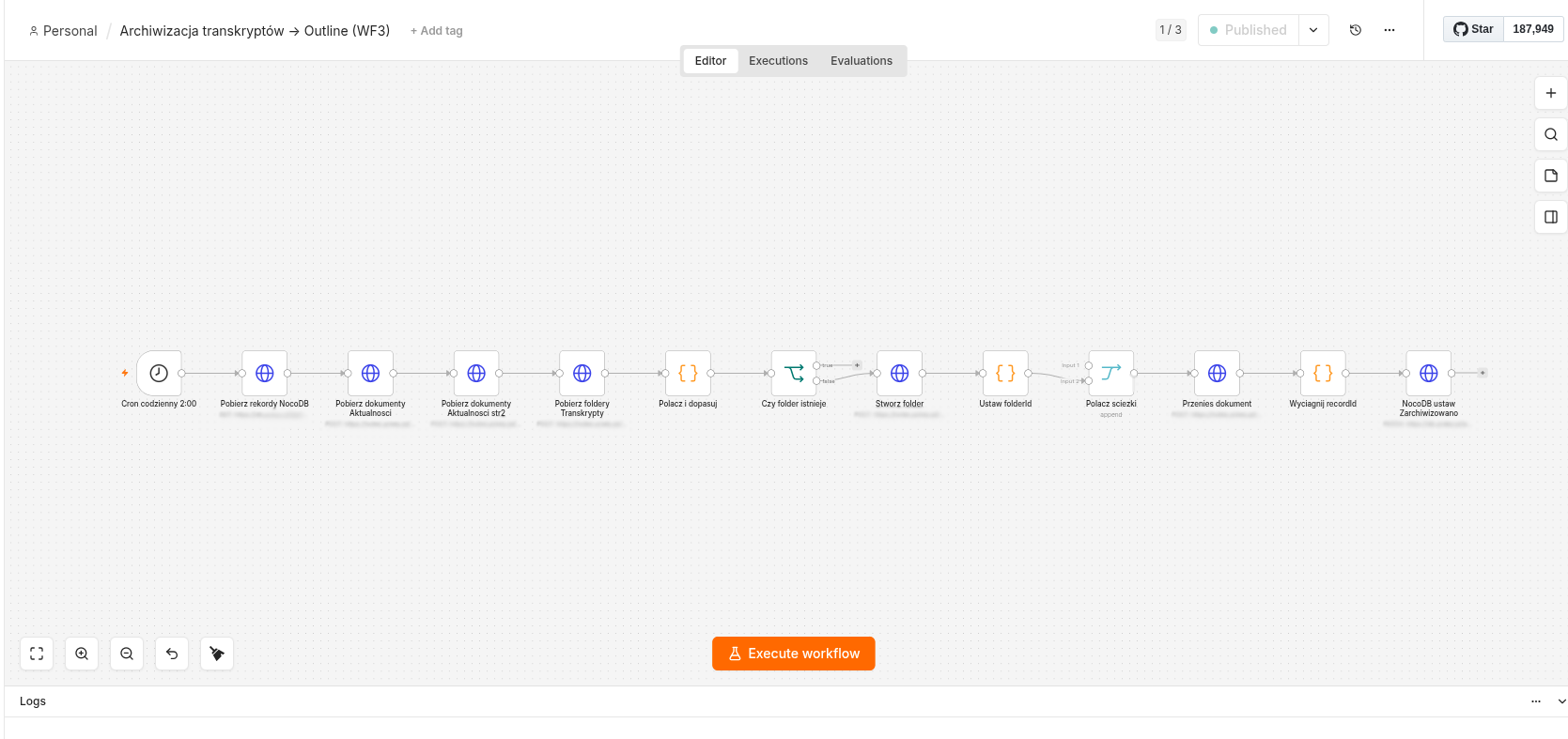Add a sticky note to canvas
The width and height of the screenshot is (1568, 739).
(1551, 176)
